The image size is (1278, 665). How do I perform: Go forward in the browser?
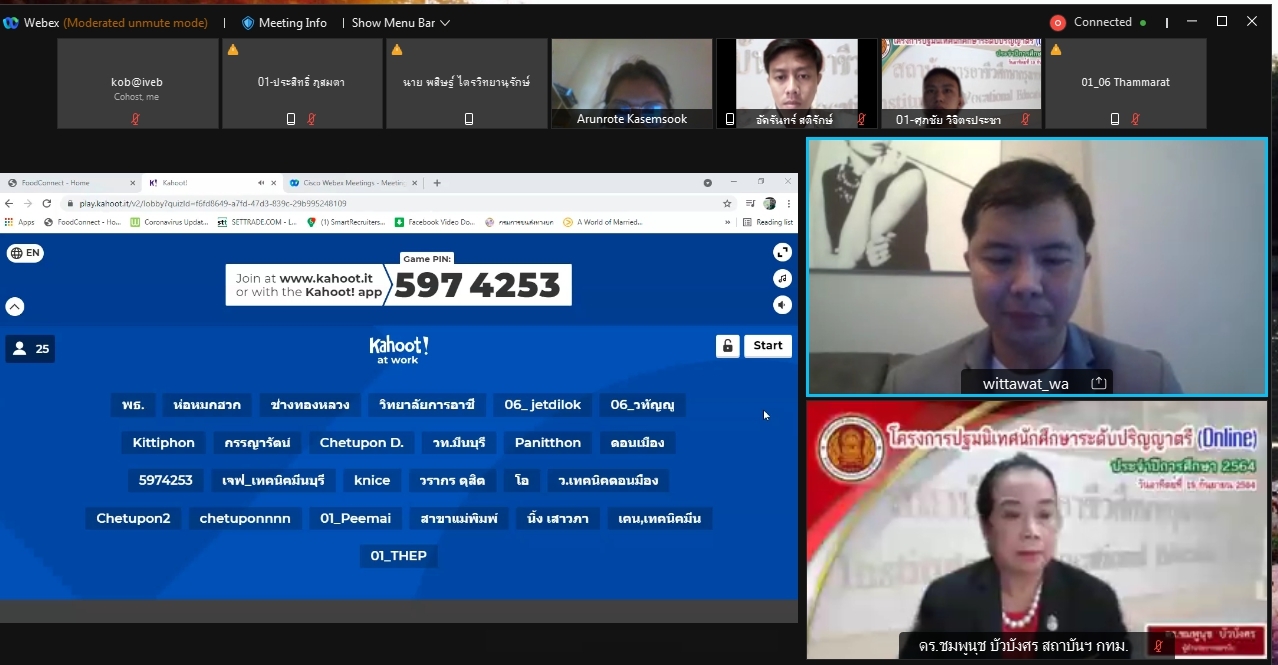point(28,203)
